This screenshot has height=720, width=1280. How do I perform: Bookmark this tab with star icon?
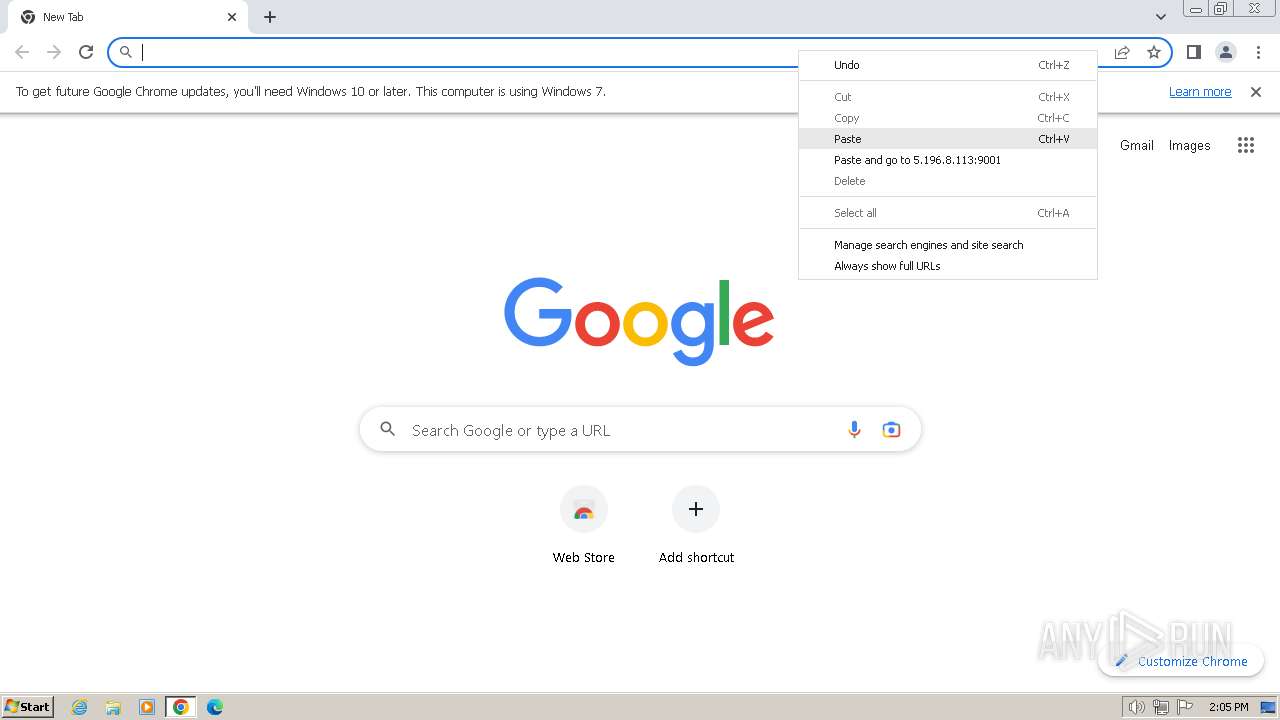pyautogui.click(x=1154, y=52)
